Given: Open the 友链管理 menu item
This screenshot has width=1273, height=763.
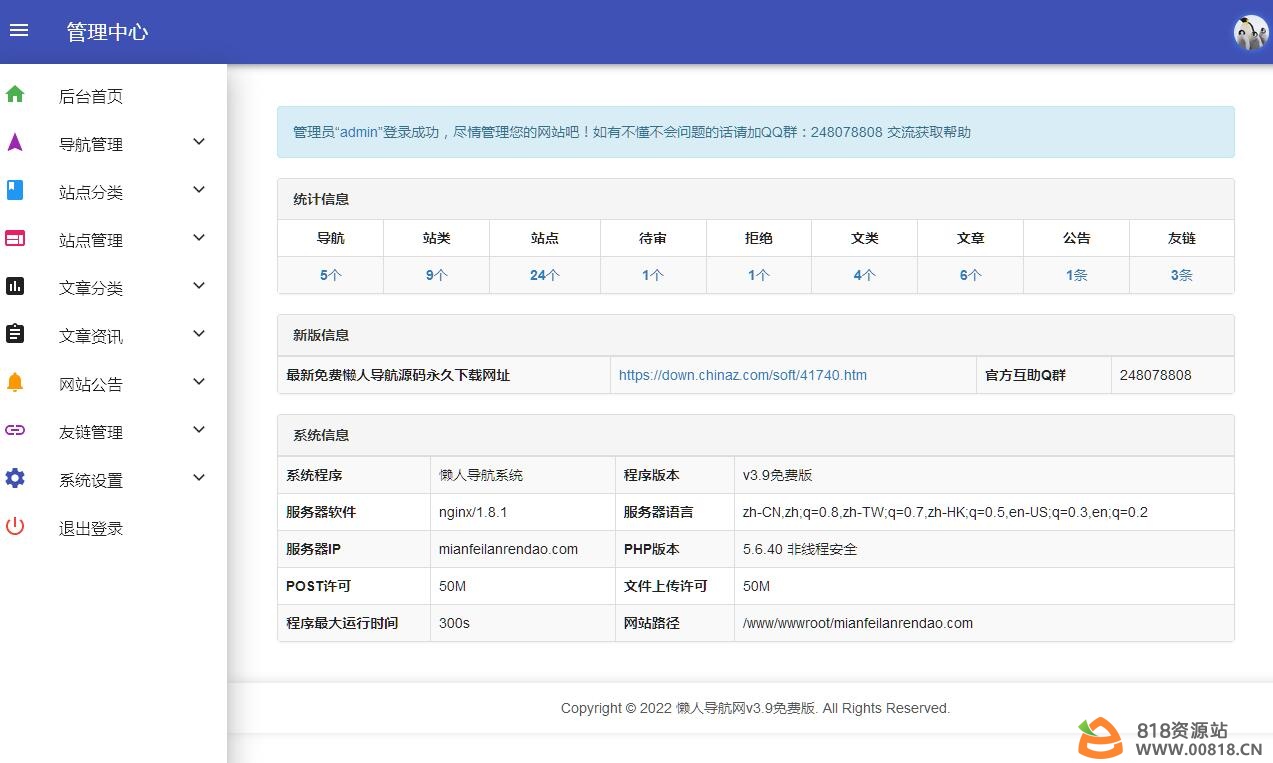Looking at the screenshot, I should [91, 433].
